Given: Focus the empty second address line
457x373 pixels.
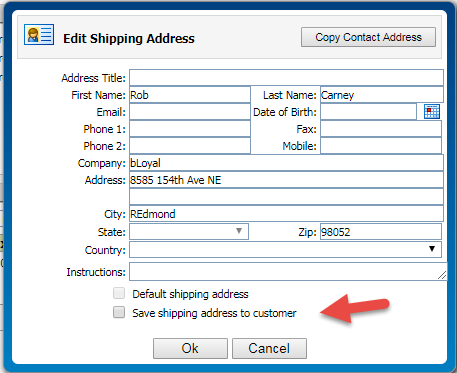Looking at the screenshot, I should point(286,197).
